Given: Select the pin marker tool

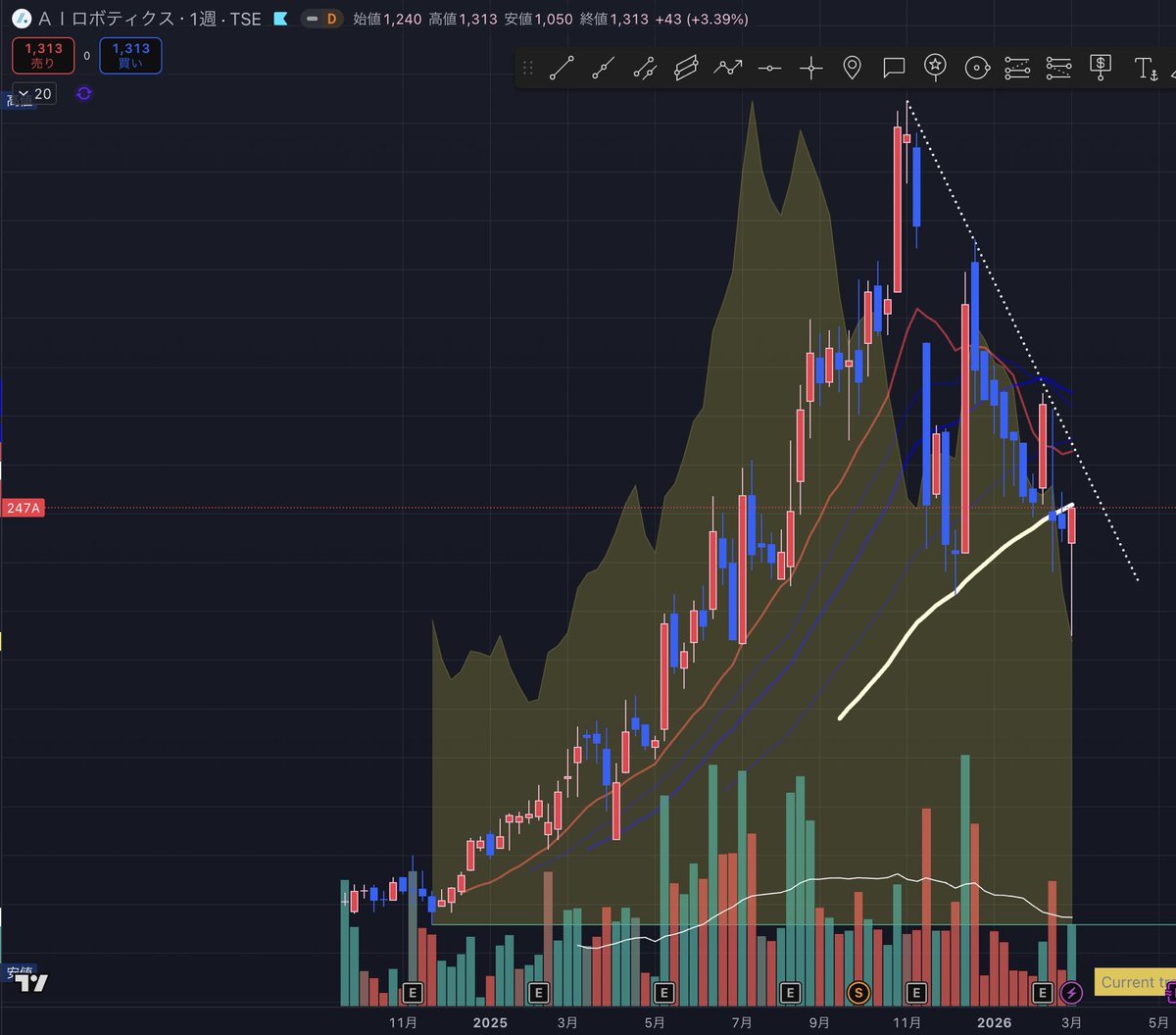Looking at the screenshot, I should [853, 68].
